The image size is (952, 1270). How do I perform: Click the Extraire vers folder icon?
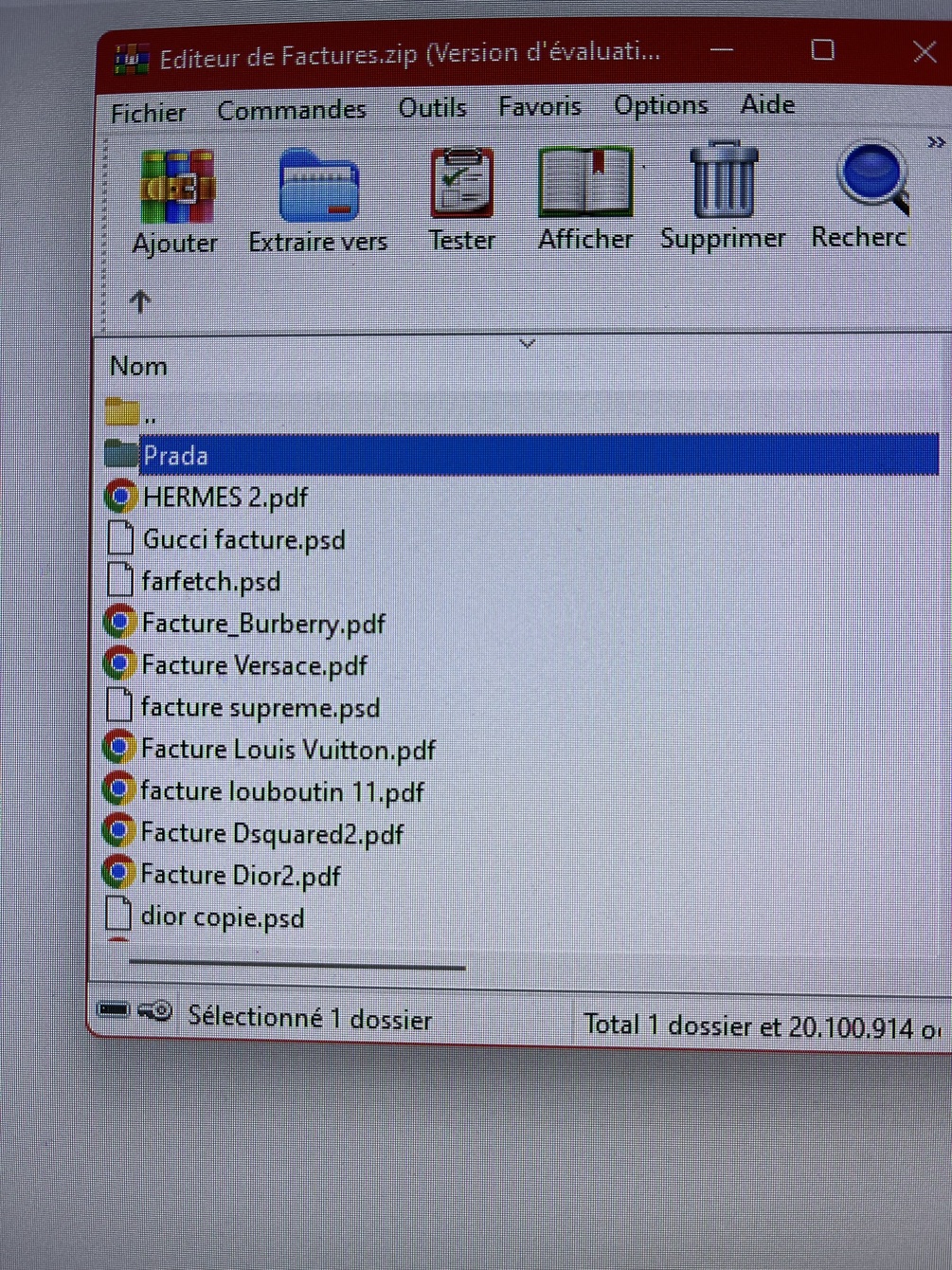coord(319,186)
